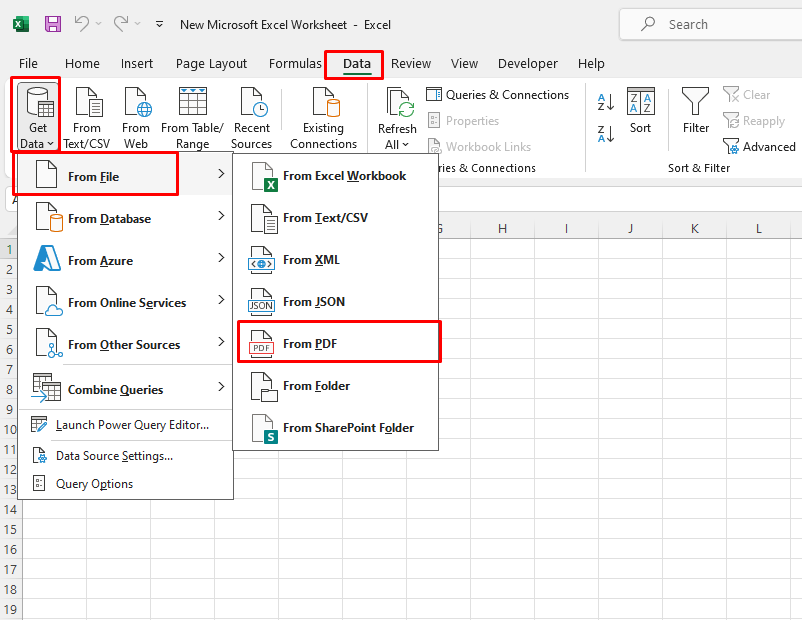Open Advanced filter options
802x620 pixels.
pos(759,147)
